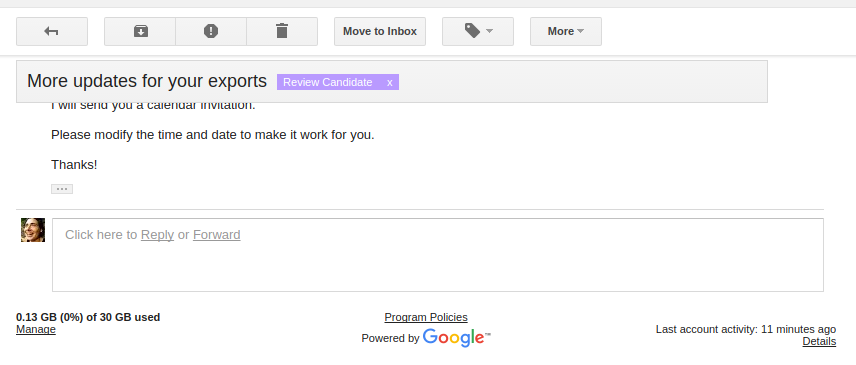Image resolution: width=856 pixels, height=365 pixels.
Task: Expand the More actions dropdown
Action: pyautogui.click(x=566, y=31)
